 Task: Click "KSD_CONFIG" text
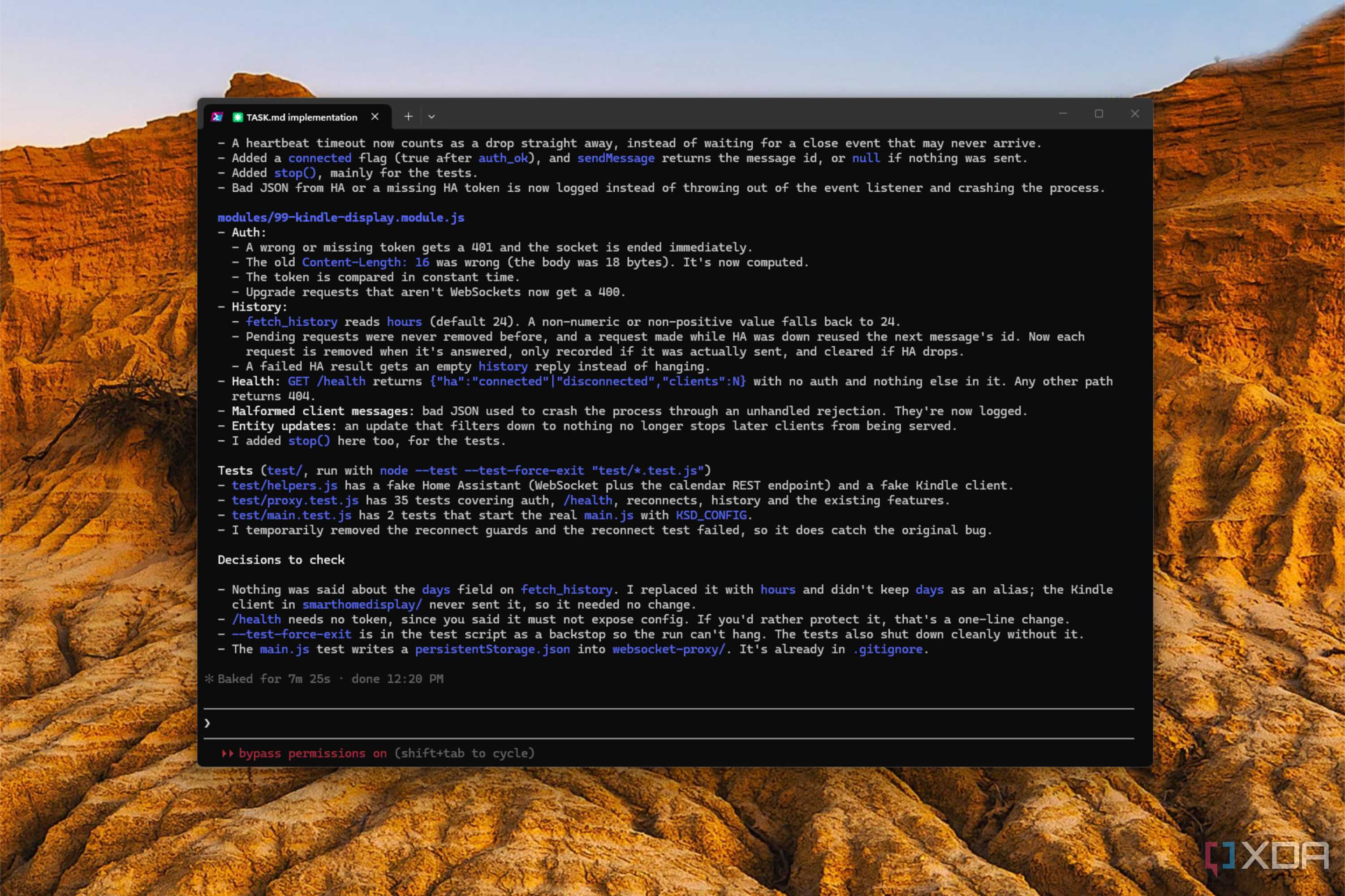pos(711,516)
